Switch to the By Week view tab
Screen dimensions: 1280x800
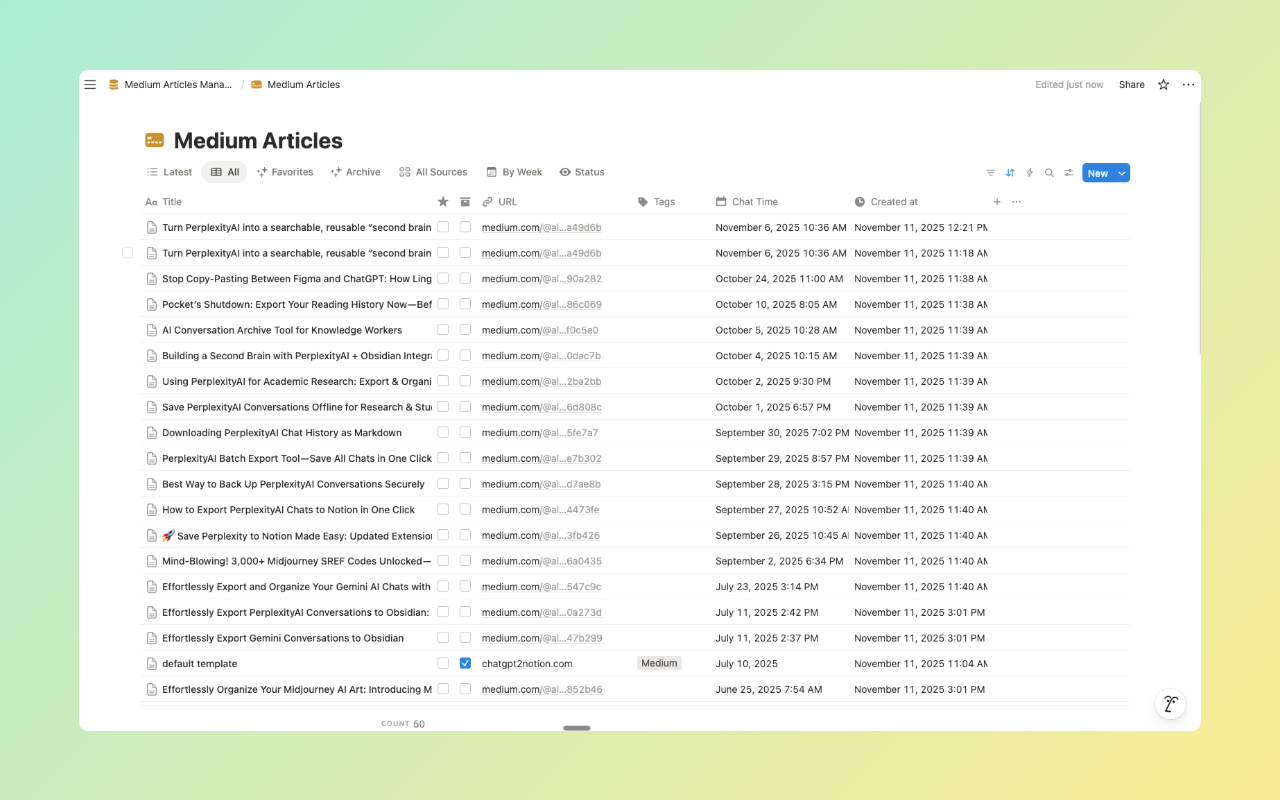(x=513, y=171)
